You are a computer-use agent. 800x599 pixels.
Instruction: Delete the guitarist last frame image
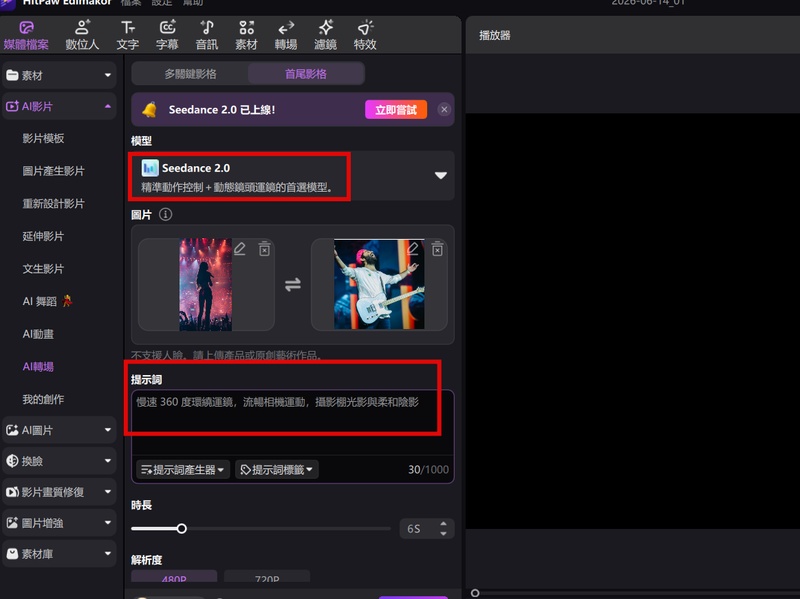437,249
